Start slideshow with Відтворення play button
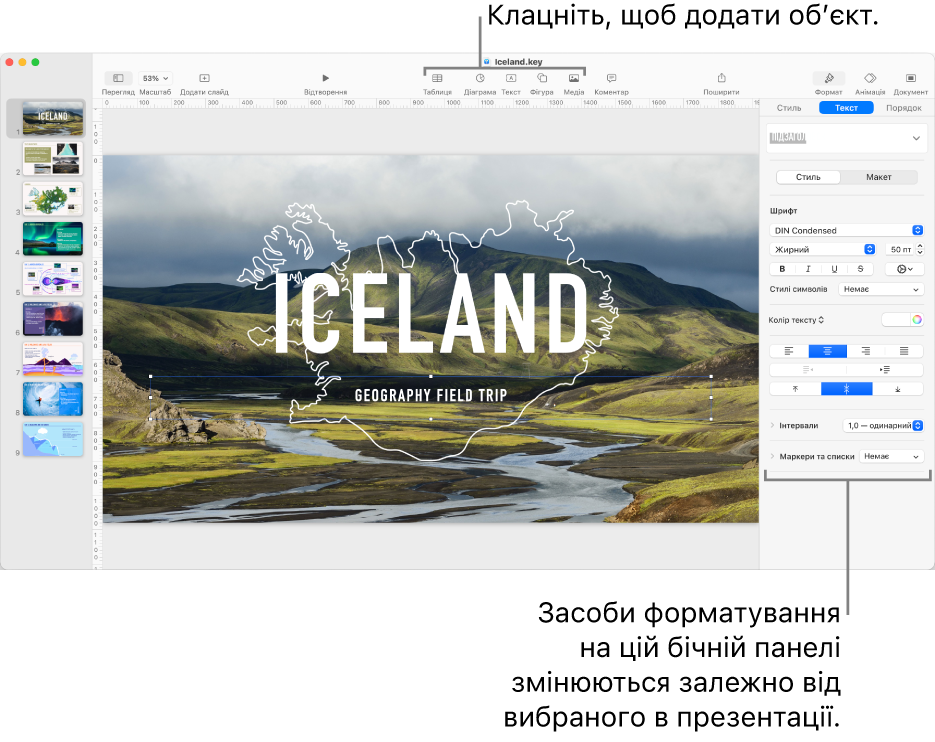The width and height of the screenshot is (935, 742). click(x=326, y=78)
